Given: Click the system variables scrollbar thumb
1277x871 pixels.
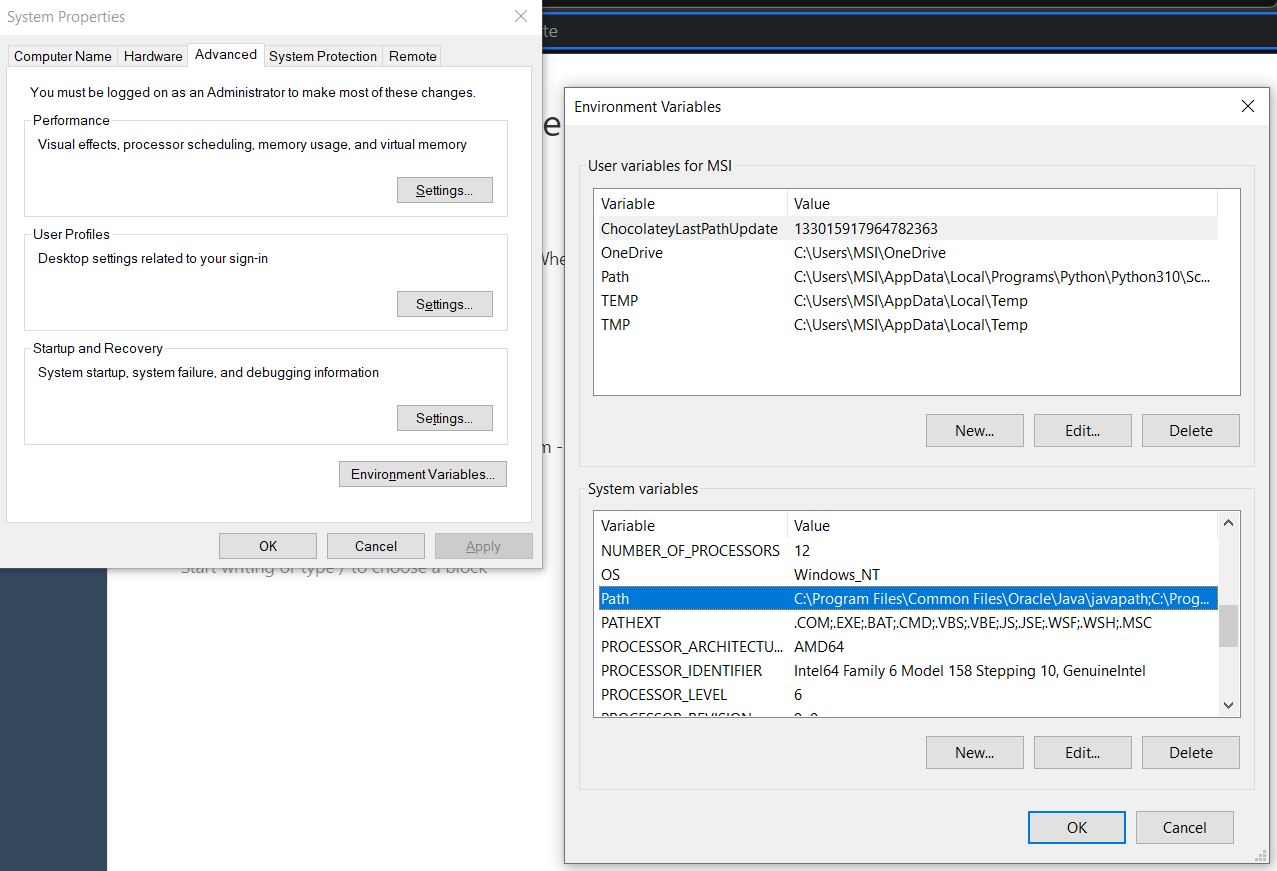Looking at the screenshot, I should tap(1229, 626).
